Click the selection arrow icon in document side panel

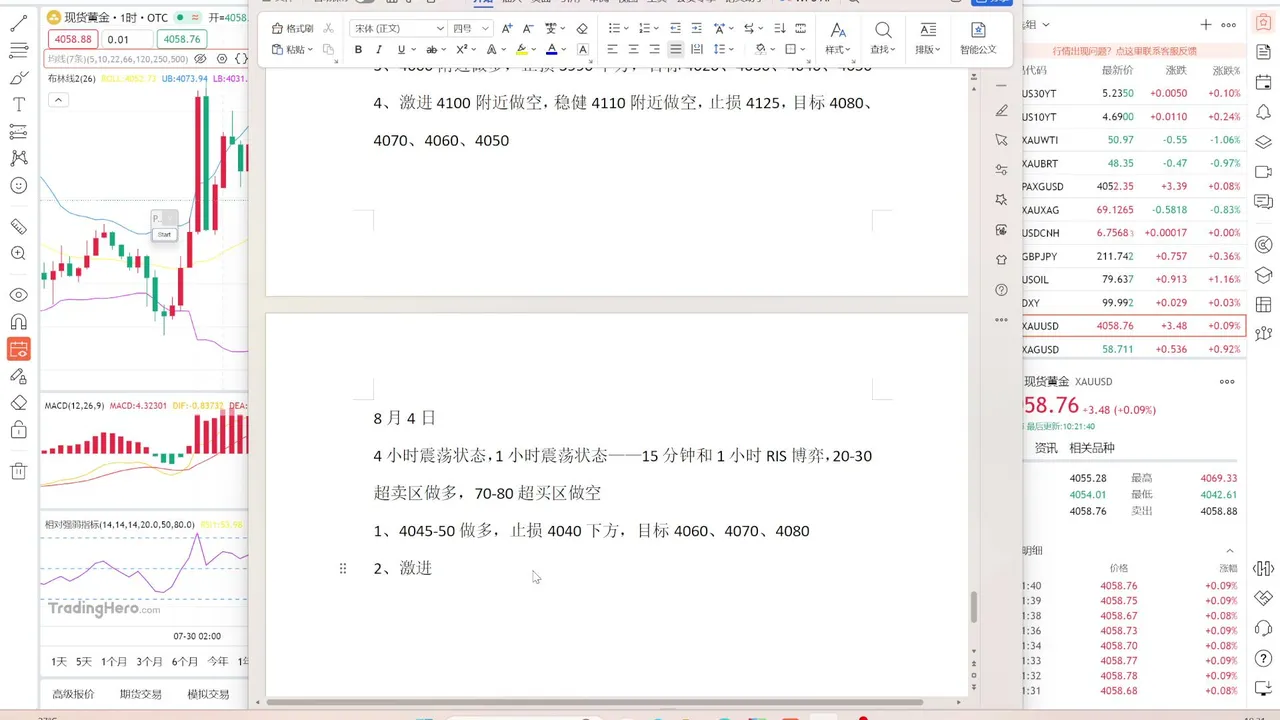(1002, 141)
